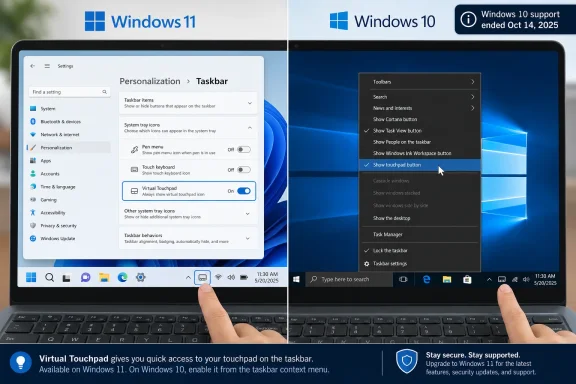Open Taskbar settings from context menu

[420, 263]
